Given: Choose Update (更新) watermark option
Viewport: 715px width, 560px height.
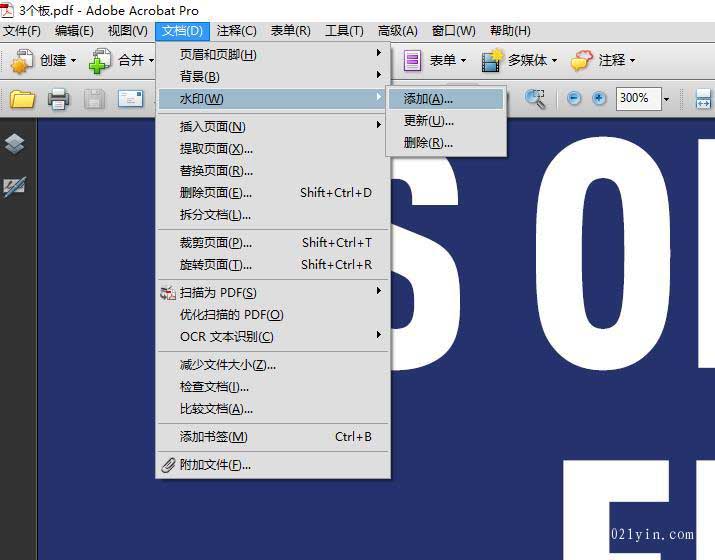Looking at the screenshot, I should coord(446,121).
